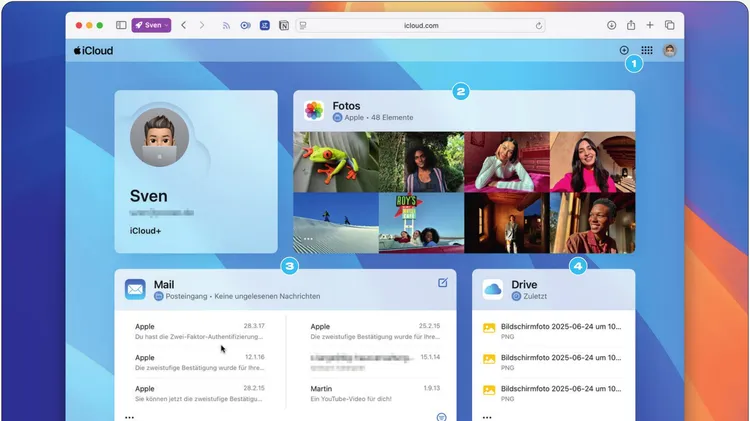The height and width of the screenshot is (421, 750).
Task: Click the Drive title
Action: click(x=524, y=285)
